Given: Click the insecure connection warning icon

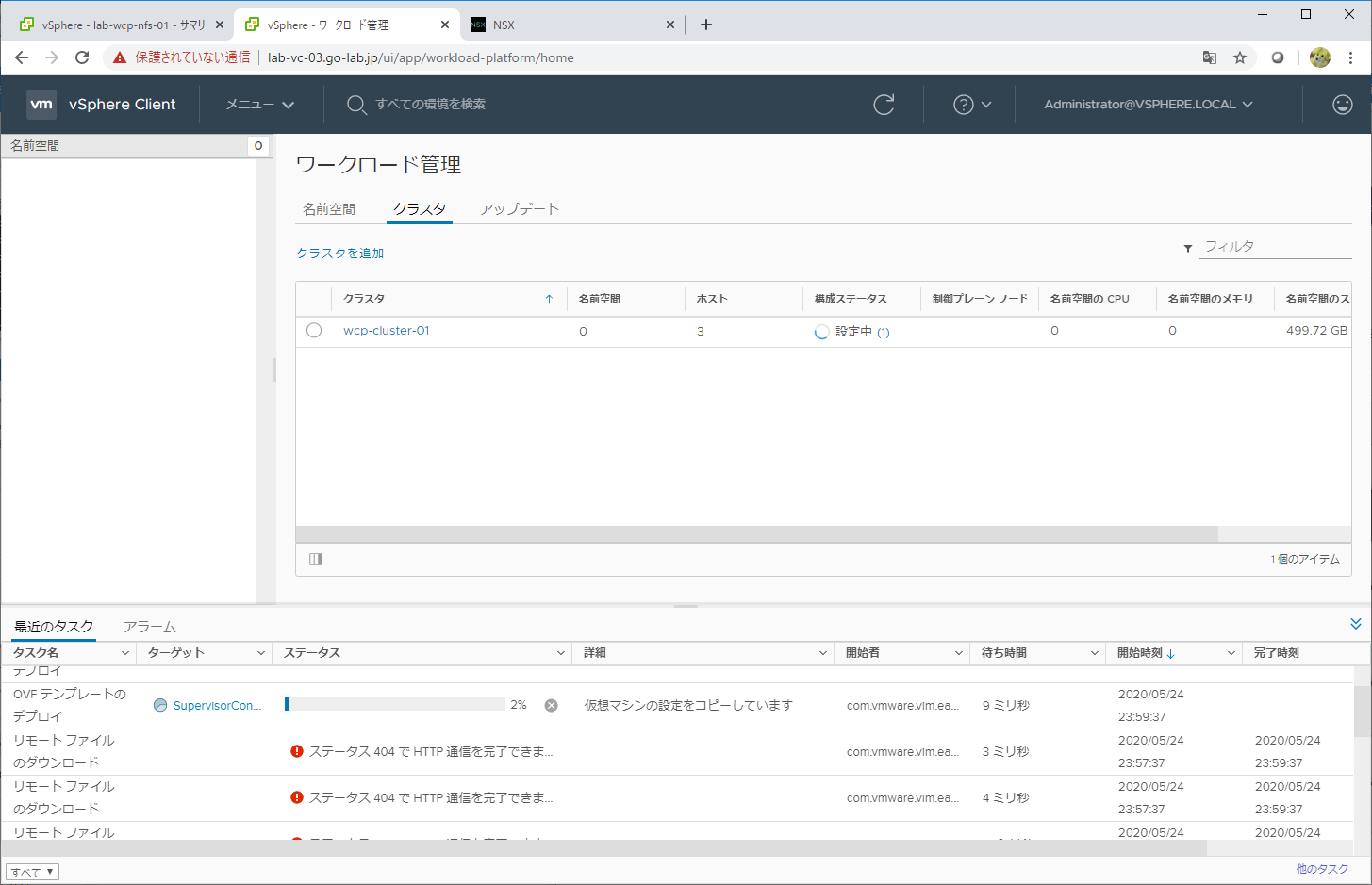Looking at the screenshot, I should tap(120, 57).
